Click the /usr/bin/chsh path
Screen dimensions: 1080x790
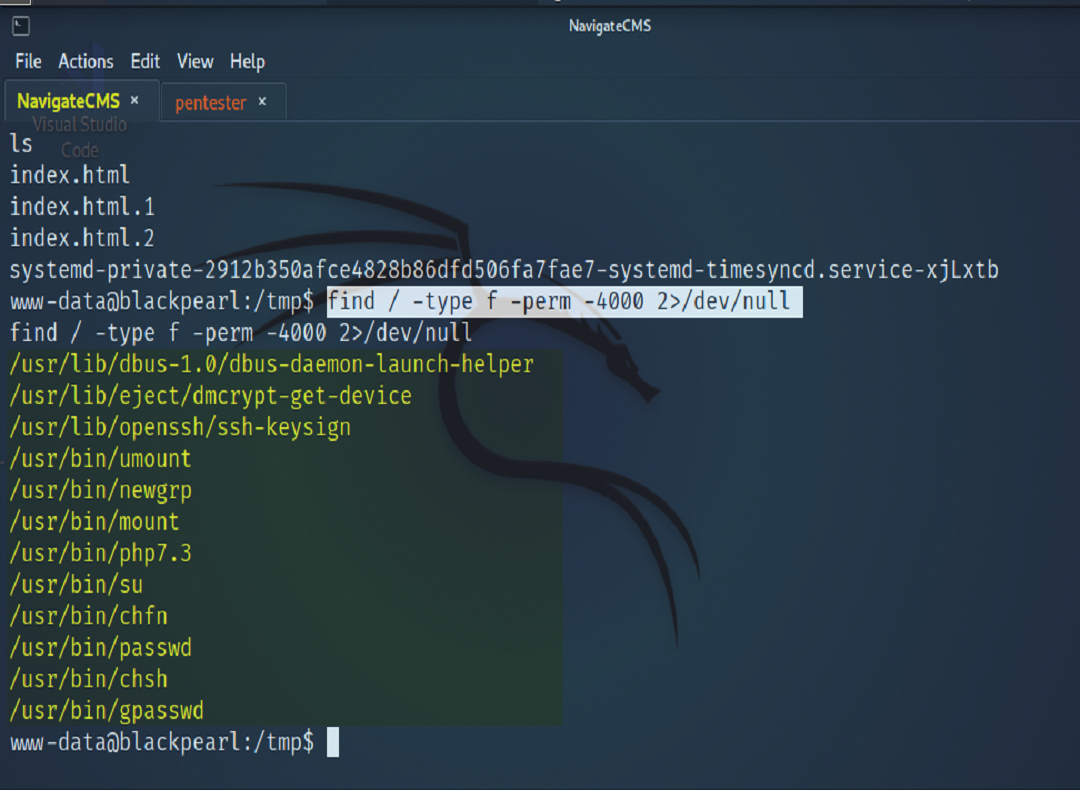[x=89, y=680]
